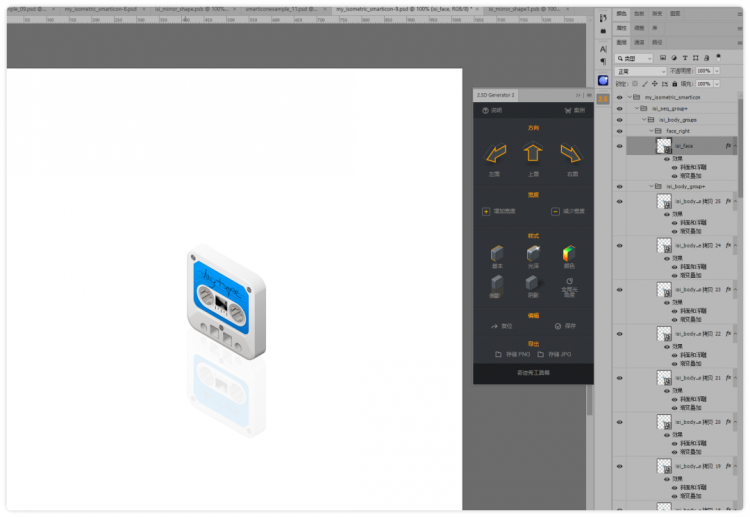This screenshot has width=750, height=517.
Task: Switch to the Channels panel tab
Action: click(x=640, y=43)
